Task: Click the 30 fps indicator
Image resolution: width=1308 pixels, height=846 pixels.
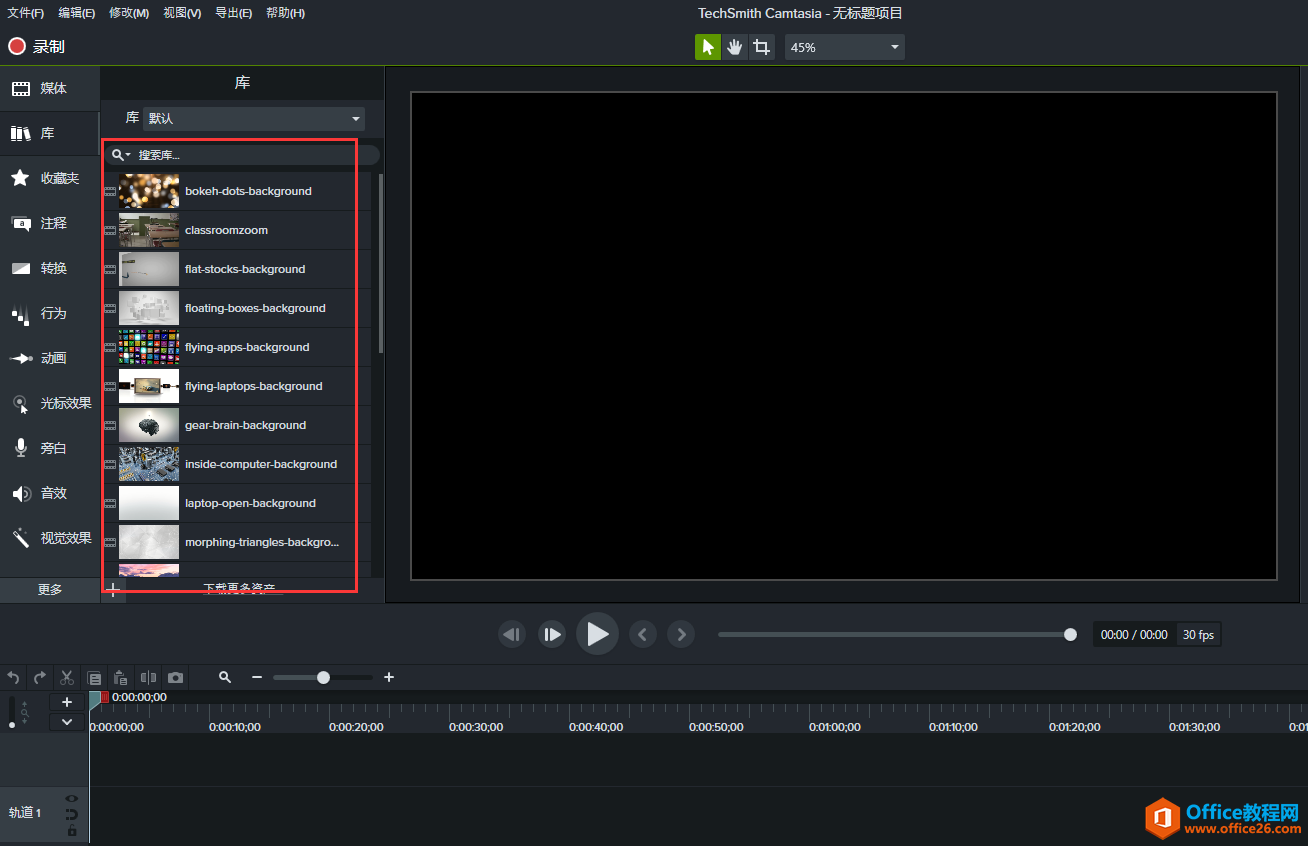Action: 1198,634
